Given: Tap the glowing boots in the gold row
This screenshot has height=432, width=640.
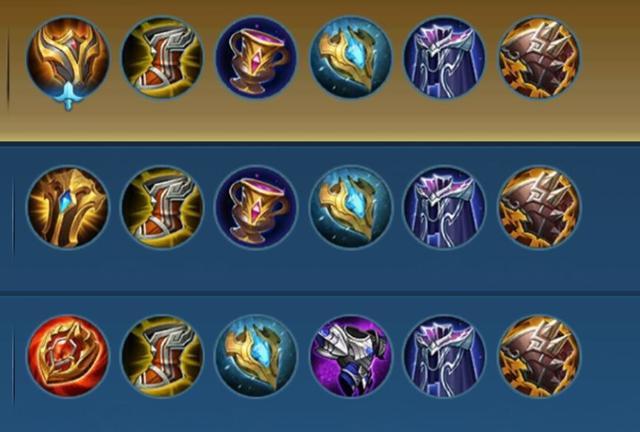Looking at the screenshot, I should pos(162,57).
